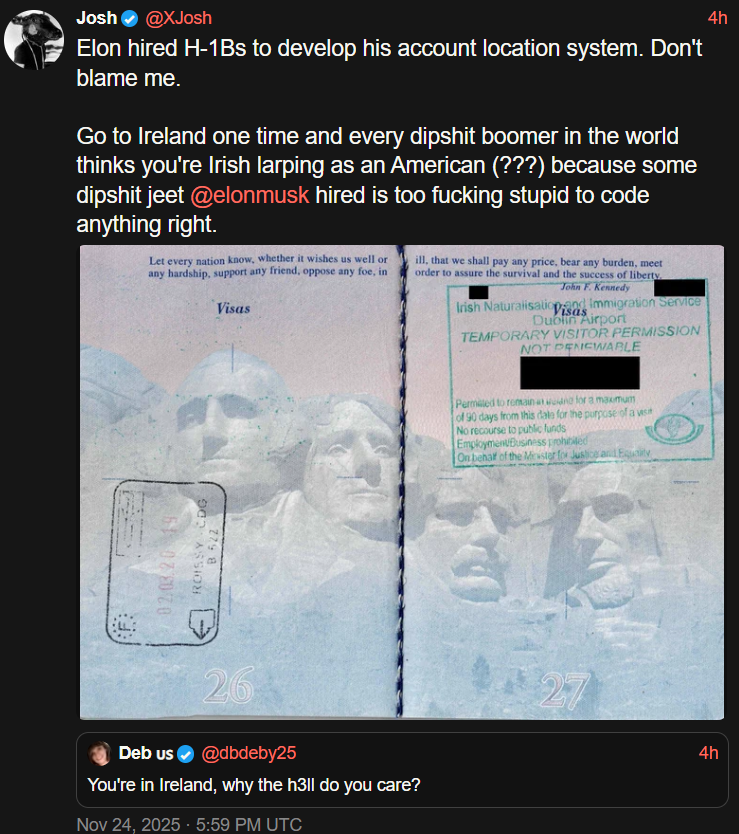Open the @XJosh handle link
Image resolution: width=739 pixels, height=834 pixels.
pos(178,18)
